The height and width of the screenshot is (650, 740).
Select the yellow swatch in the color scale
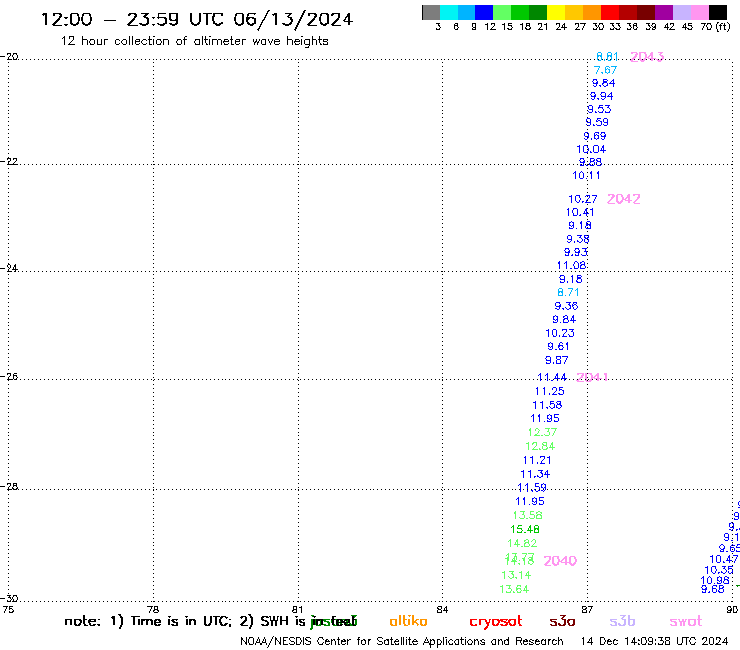(556, 12)
